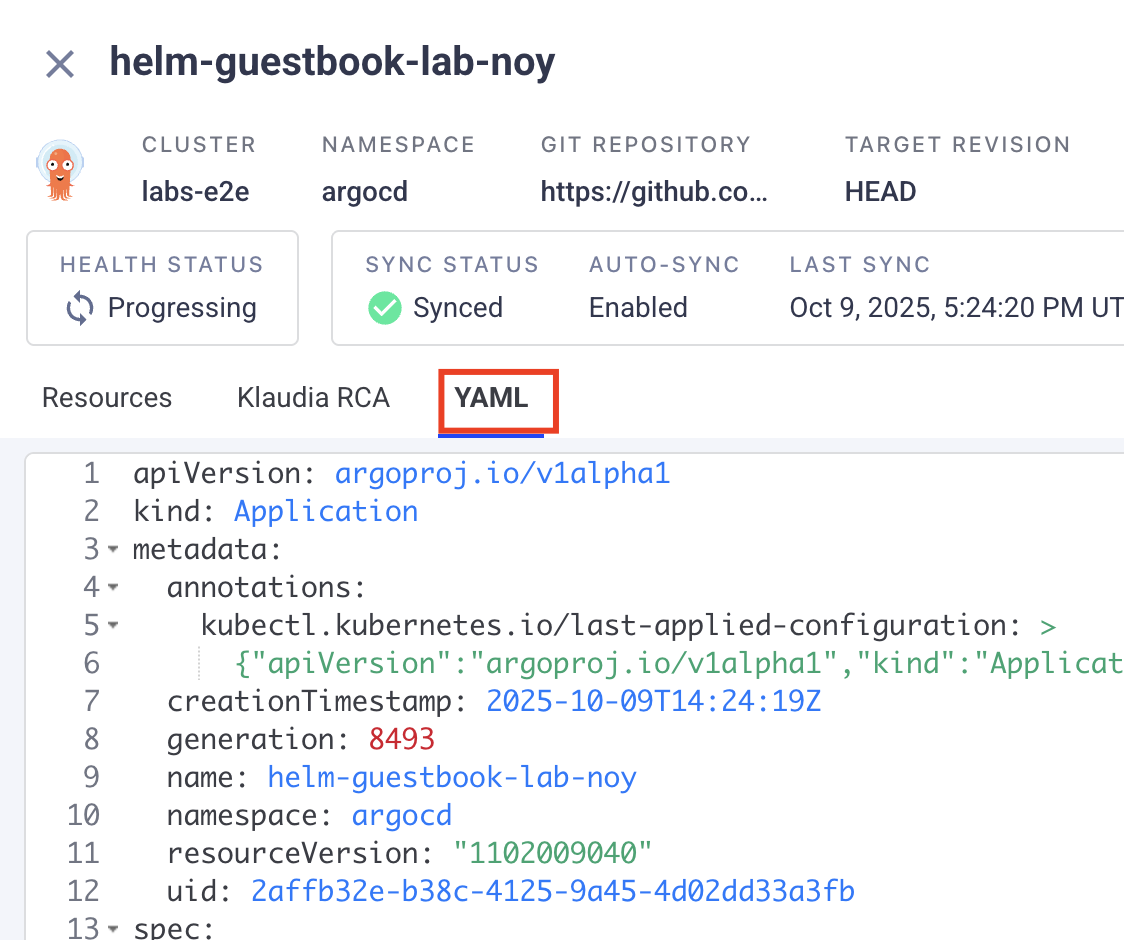Select the highlighted YAML tab
The height and width of the screenshot is (940, 1124).
coord(497,397)
